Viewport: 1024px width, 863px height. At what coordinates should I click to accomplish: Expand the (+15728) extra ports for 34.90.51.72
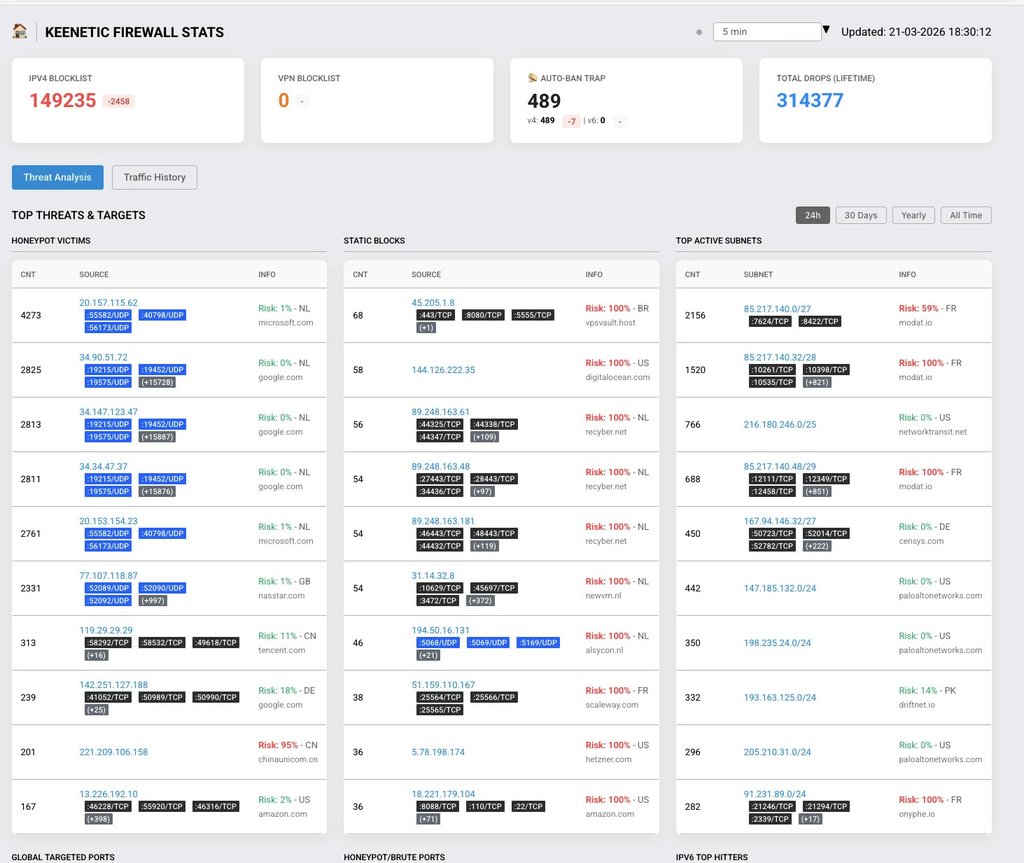157,382
